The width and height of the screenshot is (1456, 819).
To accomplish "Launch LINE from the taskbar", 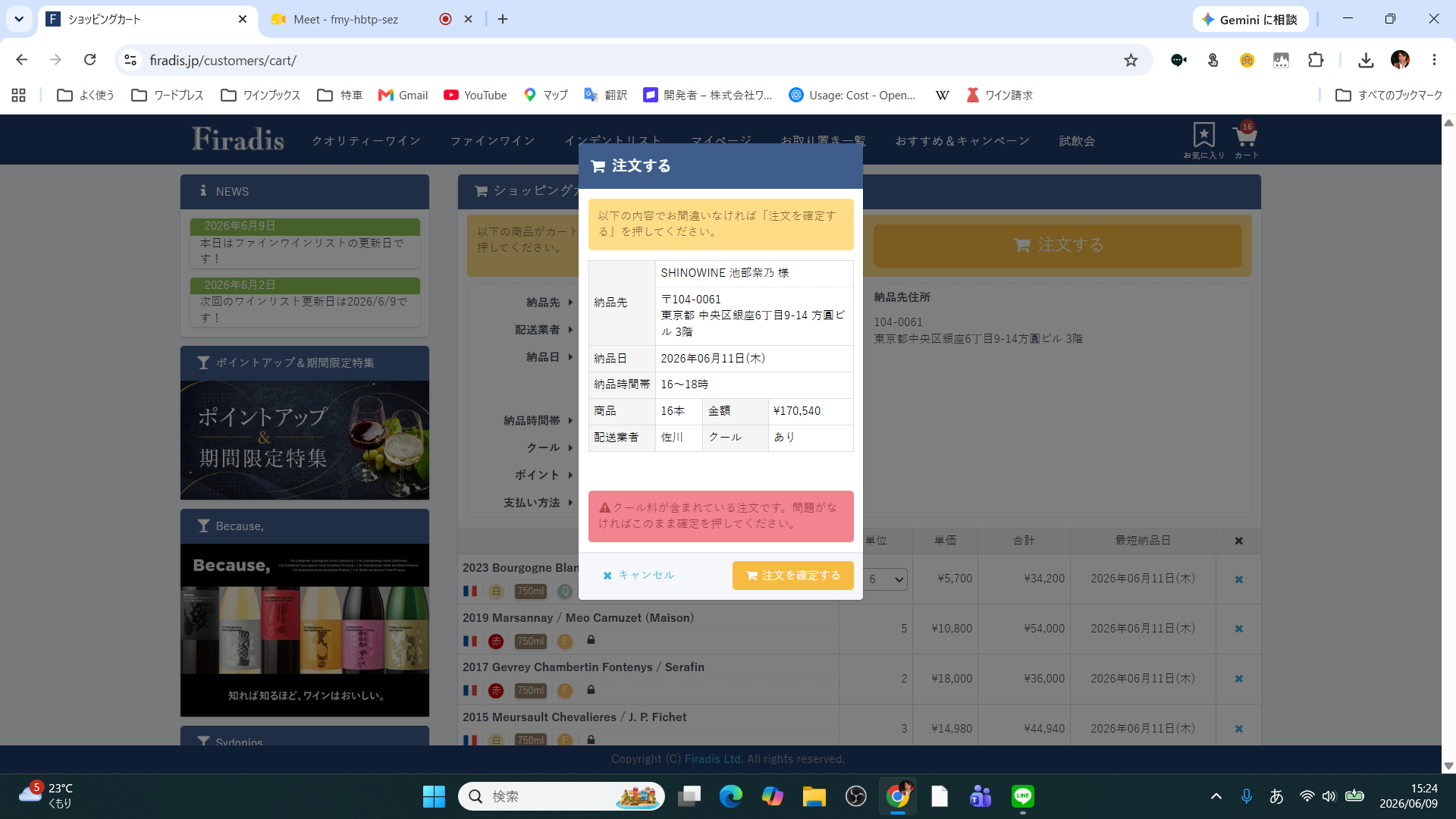I will click(1023, 796).
